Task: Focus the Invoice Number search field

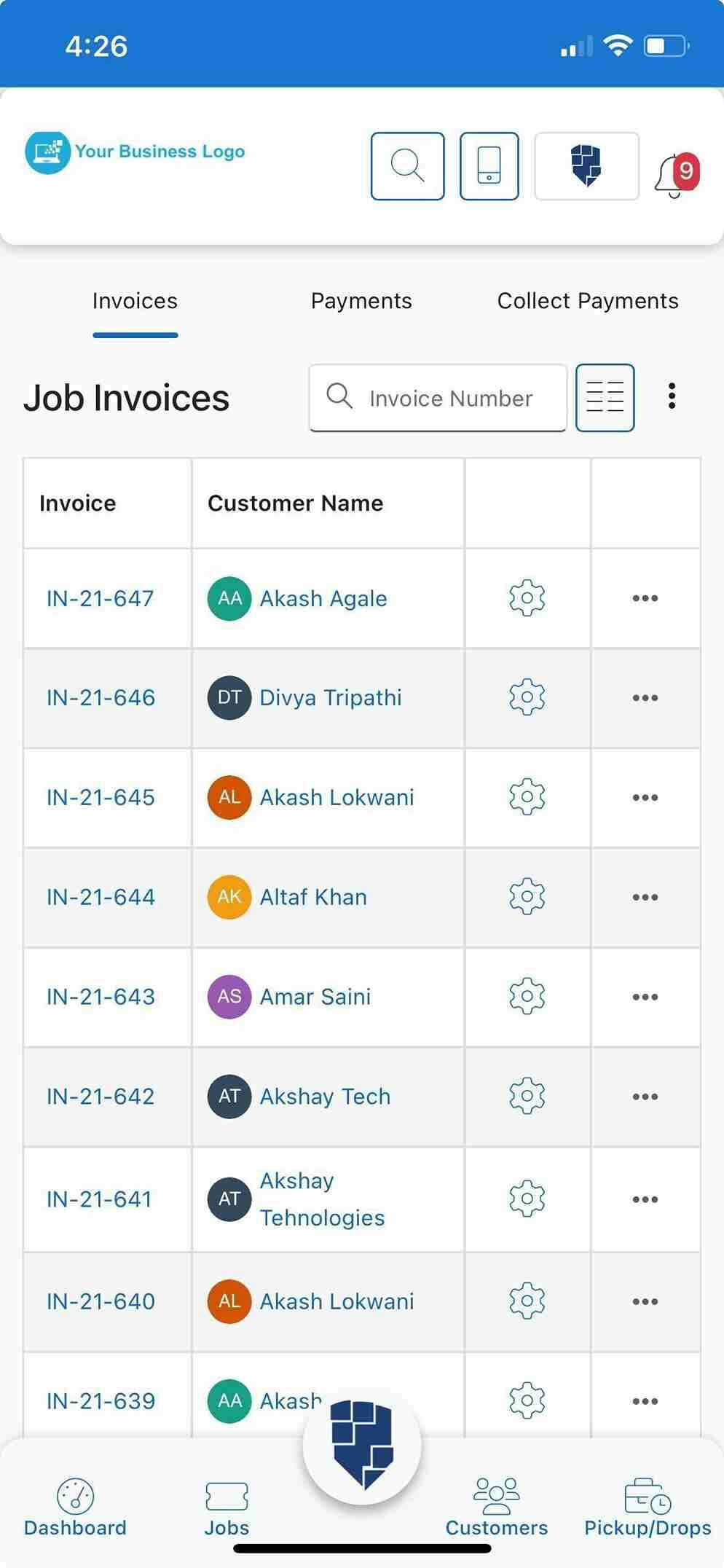Action: pyautogui.click(x=438, y=398)
